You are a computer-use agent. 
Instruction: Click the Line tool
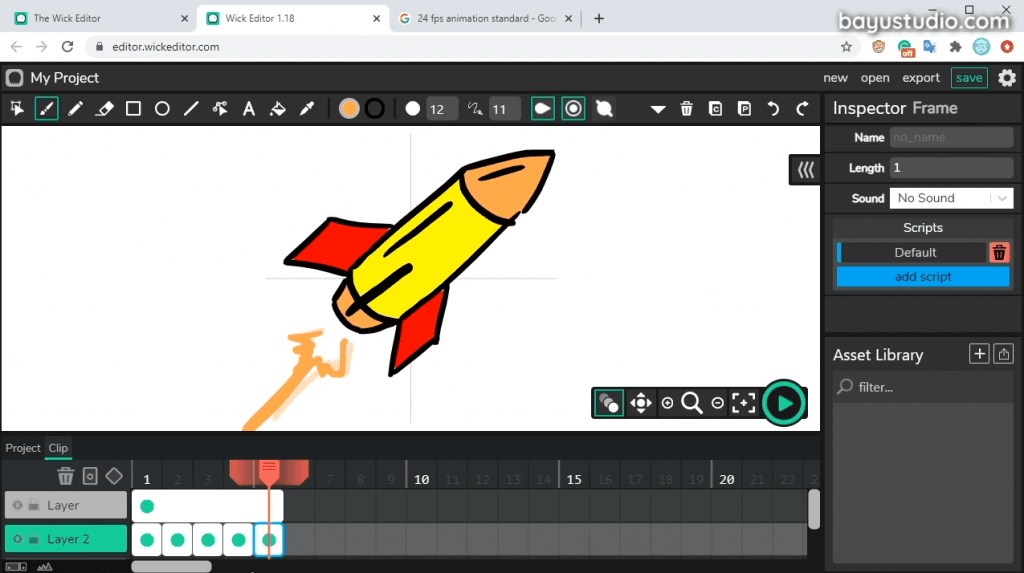(x=191, y=108)
